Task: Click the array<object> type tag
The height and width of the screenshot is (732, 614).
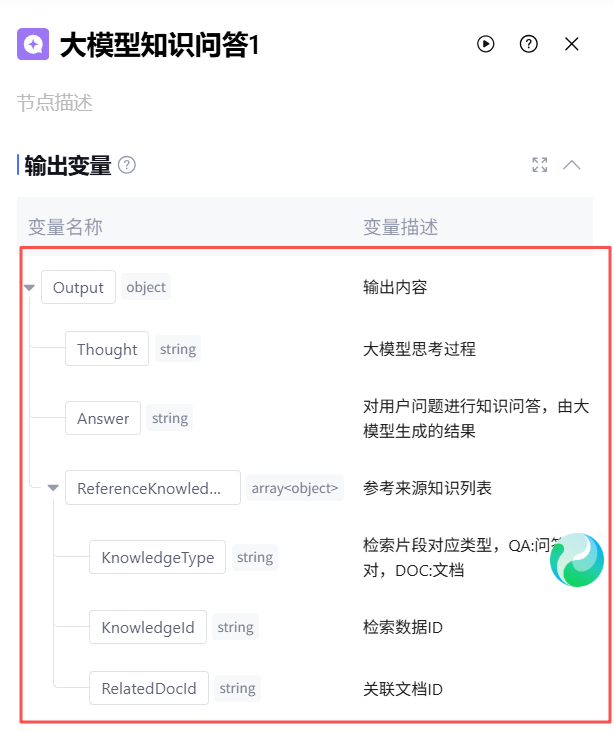Action: (x=295, y=488)
